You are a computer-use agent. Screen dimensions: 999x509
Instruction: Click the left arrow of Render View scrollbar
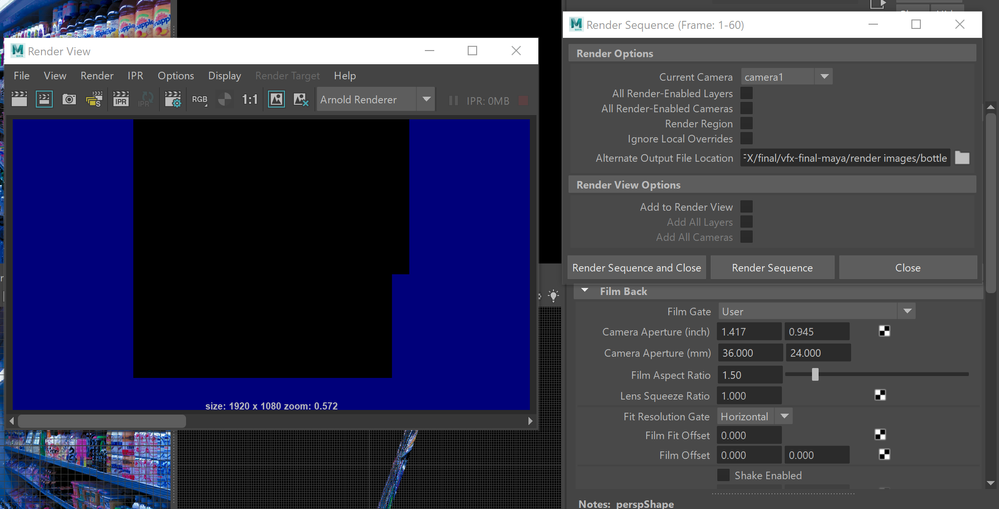pos(10,421)
